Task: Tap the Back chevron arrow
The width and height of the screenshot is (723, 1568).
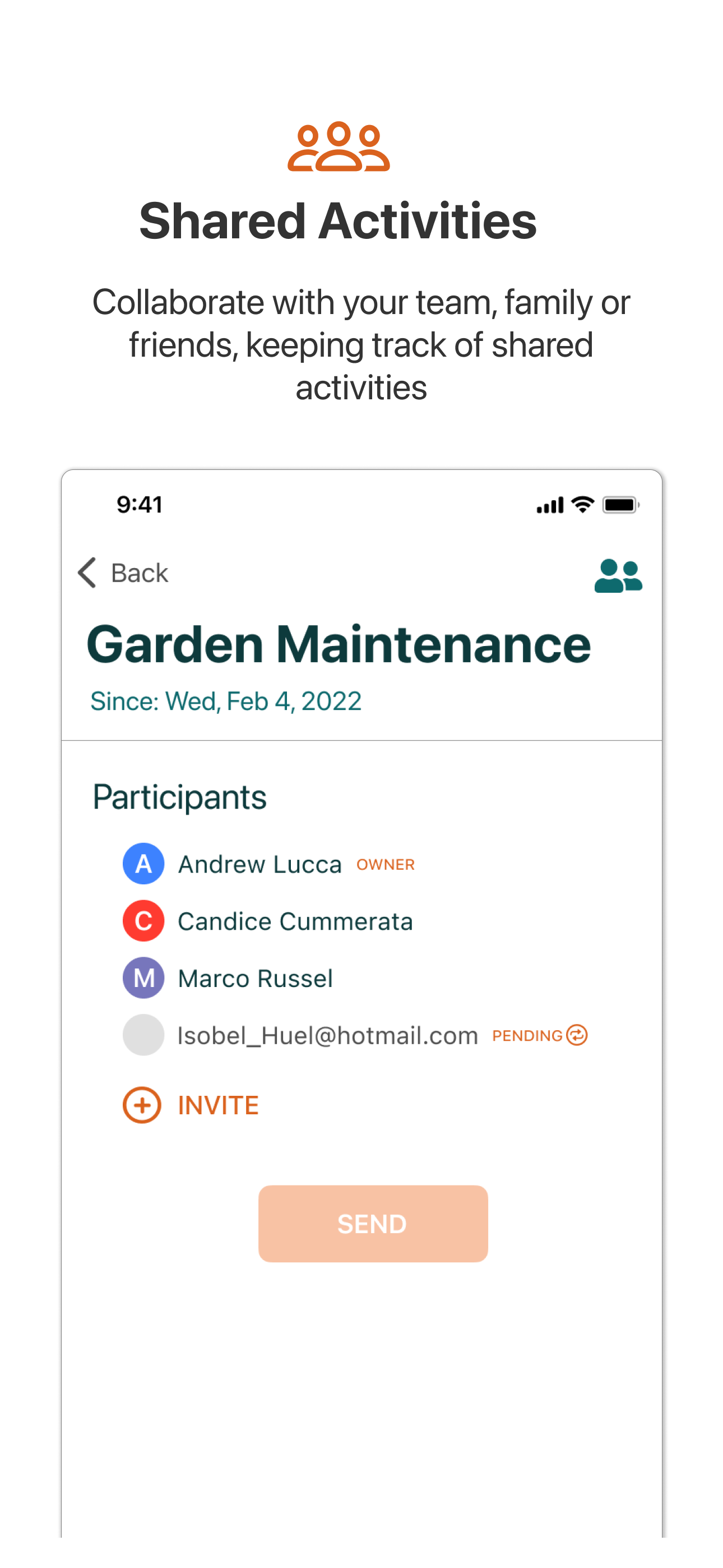Action: coord(87,573)
